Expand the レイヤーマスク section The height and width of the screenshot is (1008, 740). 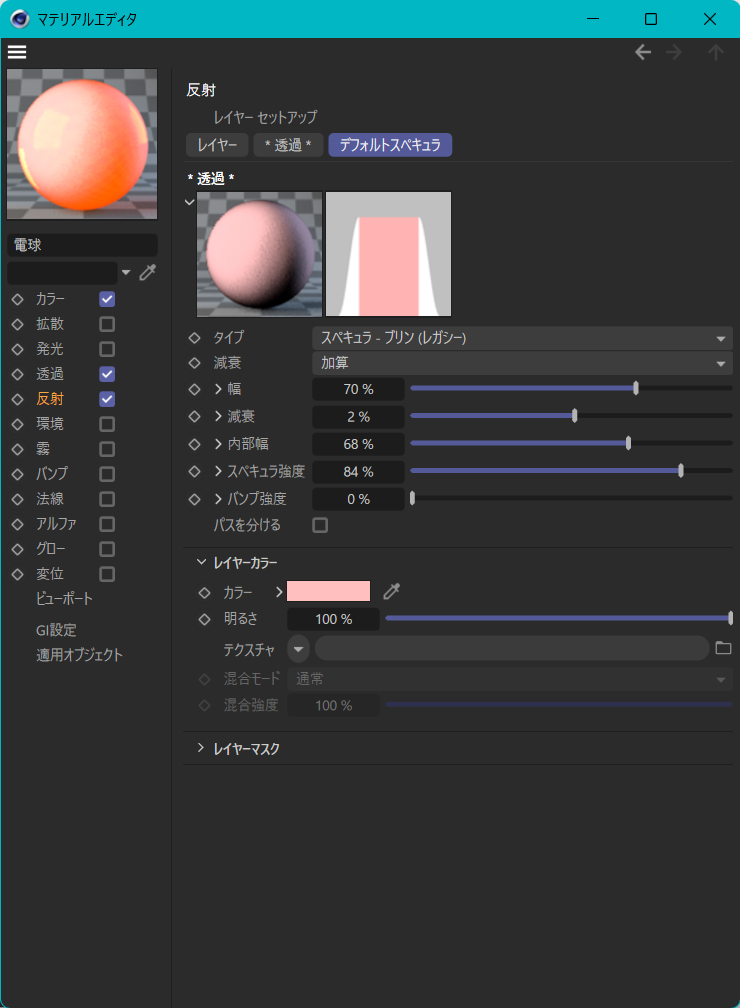tap(201, 748)
